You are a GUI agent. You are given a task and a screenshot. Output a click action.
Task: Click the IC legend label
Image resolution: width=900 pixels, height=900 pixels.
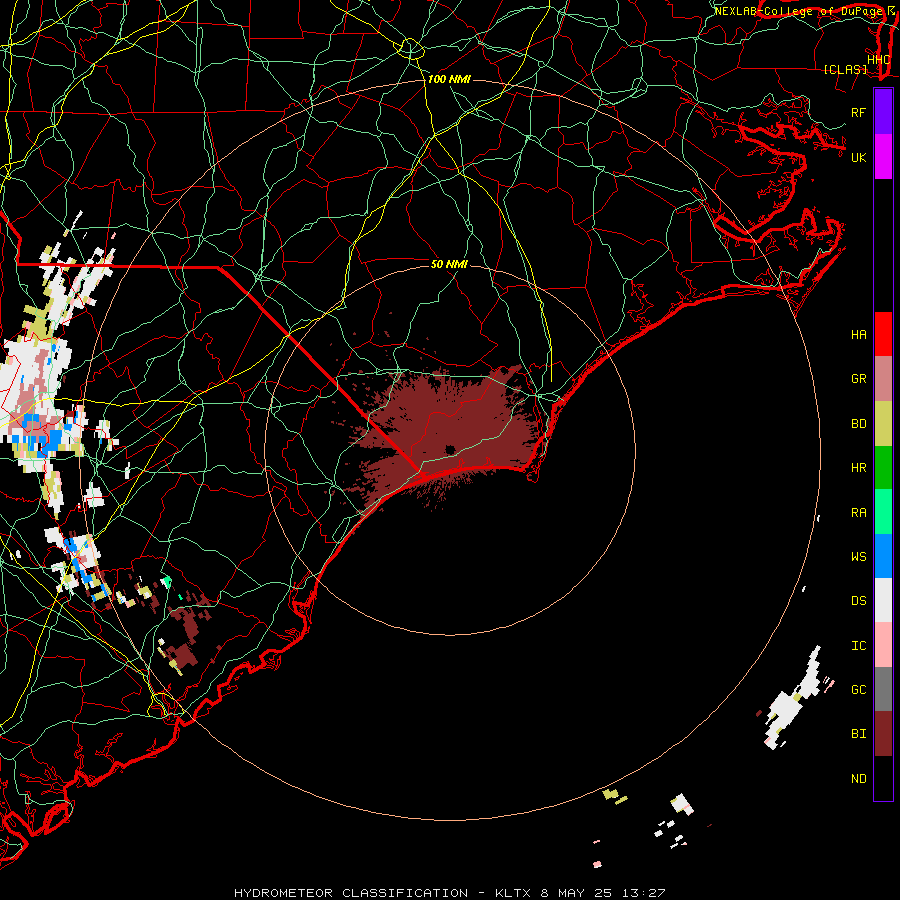pyautogui.click(x=858, y=646)
